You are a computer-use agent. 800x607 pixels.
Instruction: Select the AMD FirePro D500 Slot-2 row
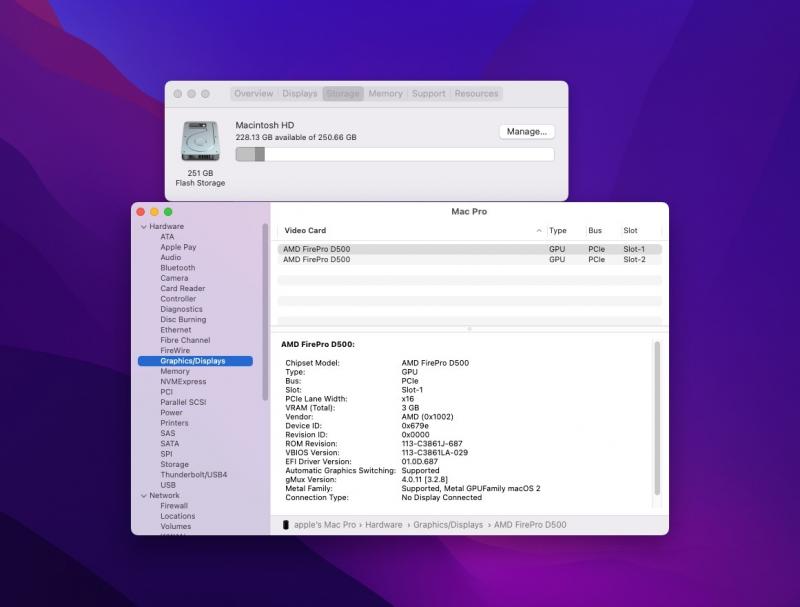(x=470, y=260)
